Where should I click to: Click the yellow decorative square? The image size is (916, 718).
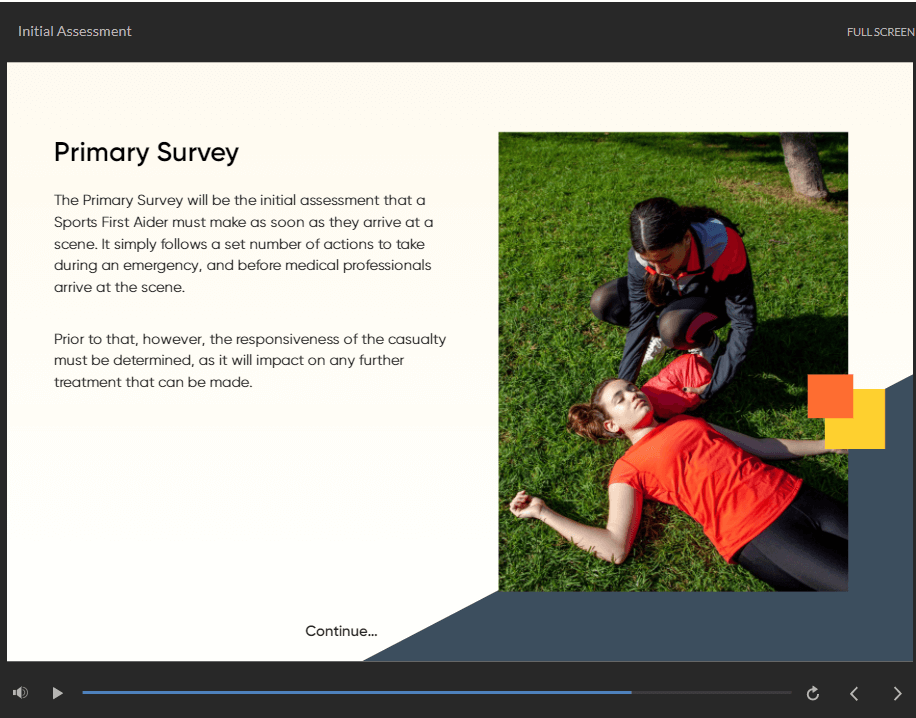[865, 428]
